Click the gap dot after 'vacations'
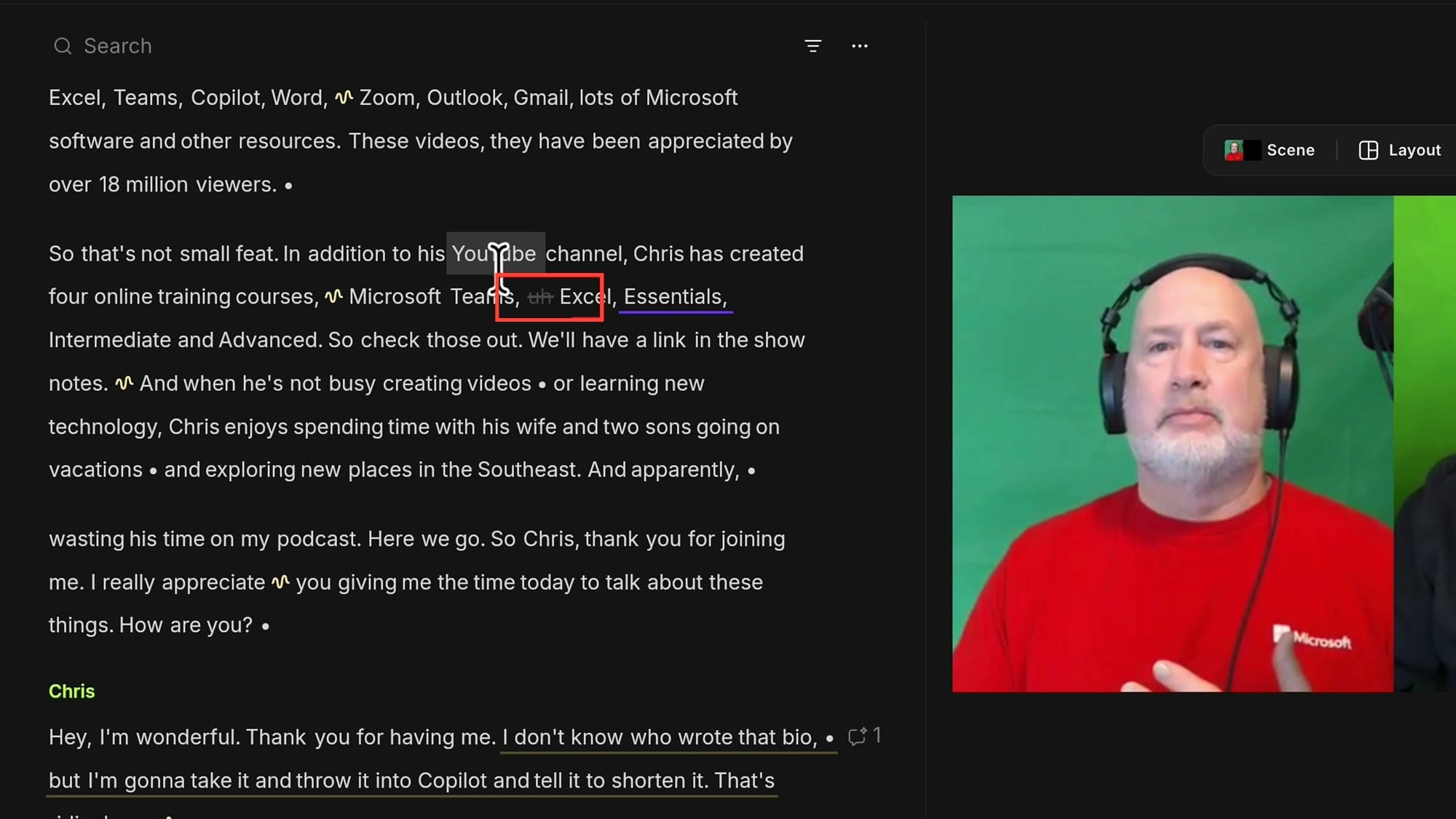1456x819 pixels. [154, 471]
